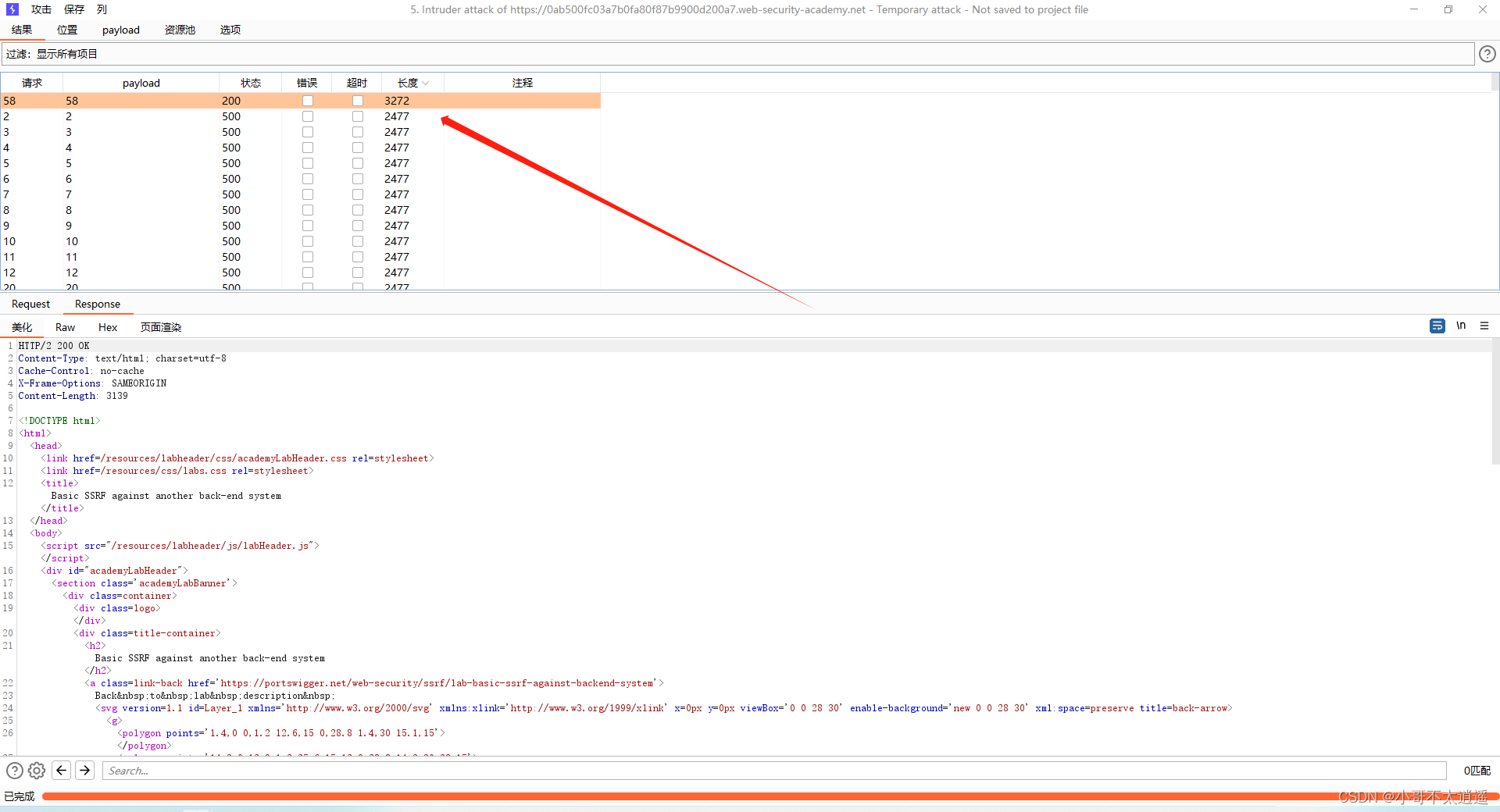Click the 过滤 display filter bar
The image size is (1500, 812).
pyautogui.click(x=737, y=54)
